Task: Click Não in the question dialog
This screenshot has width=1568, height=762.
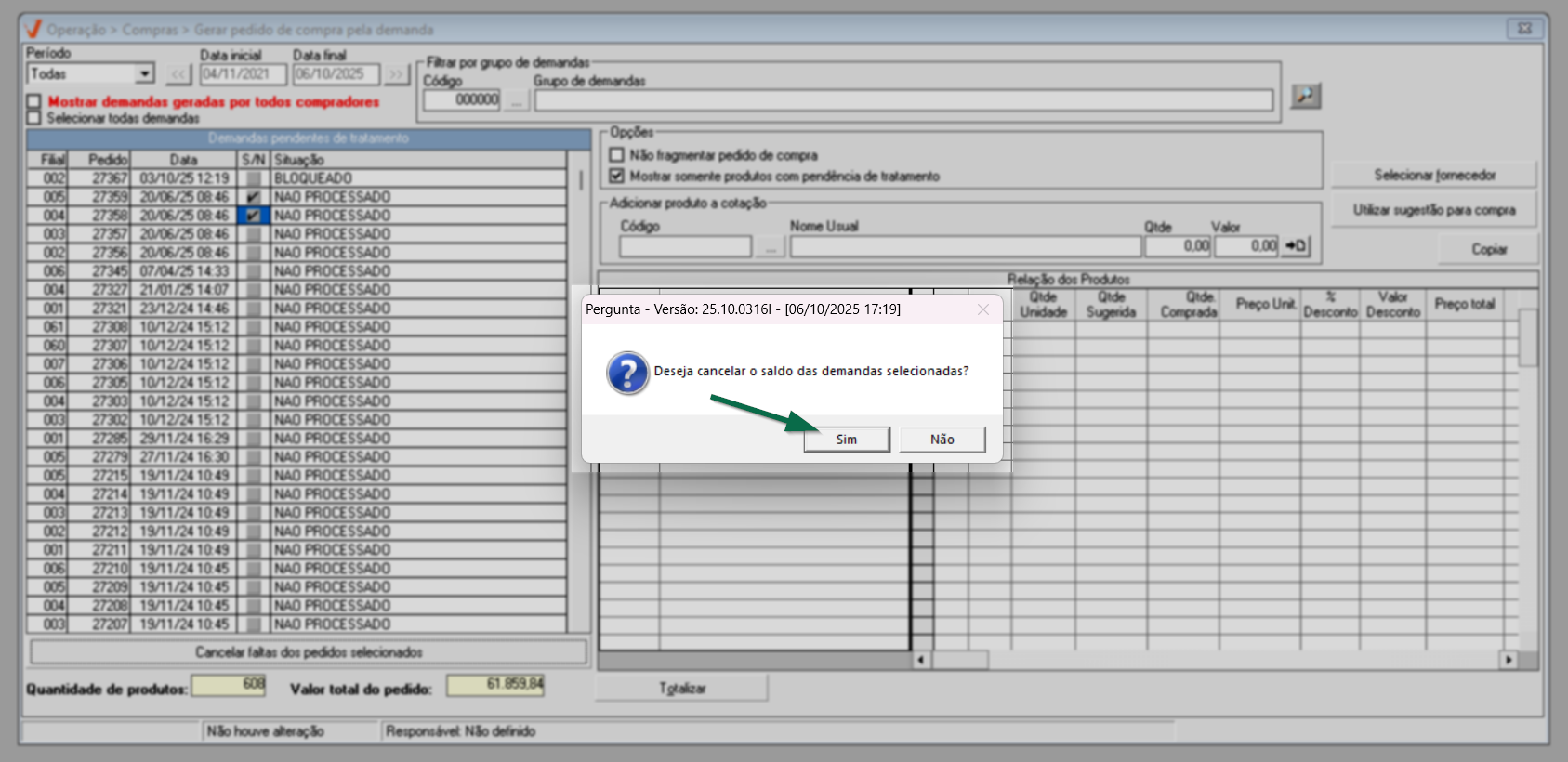Action: coord(942,440)
